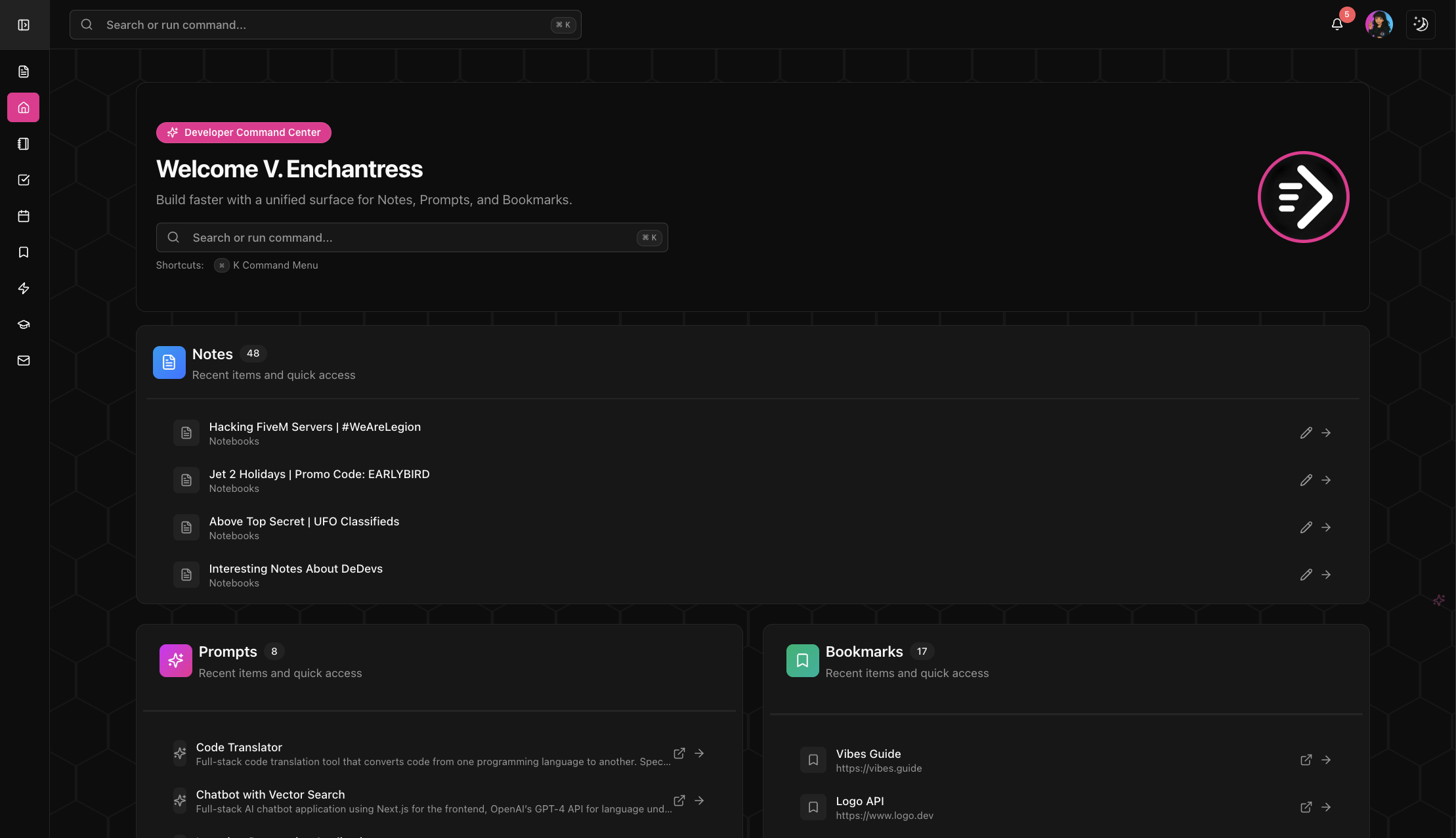The width and height of the screenshot is (1456, 838).
Task: Expand the Hacking FiveM Servers note arrow
Action: click(x=1327, y=433)
